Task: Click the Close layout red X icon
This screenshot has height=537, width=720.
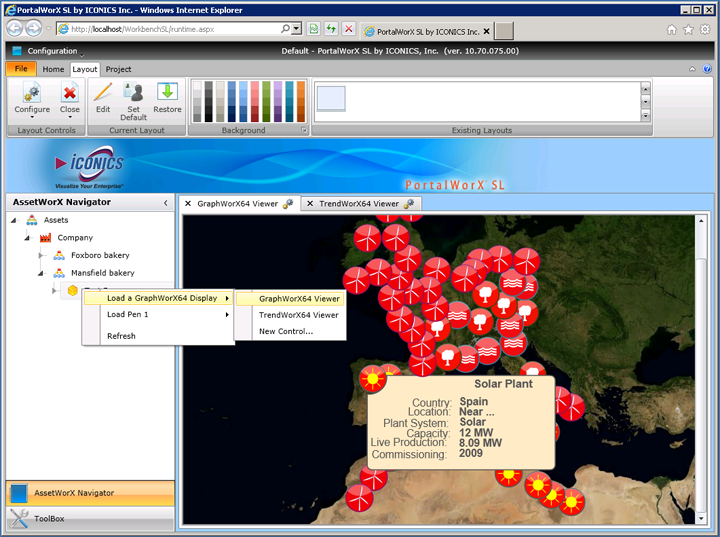Action: (70, 93)
